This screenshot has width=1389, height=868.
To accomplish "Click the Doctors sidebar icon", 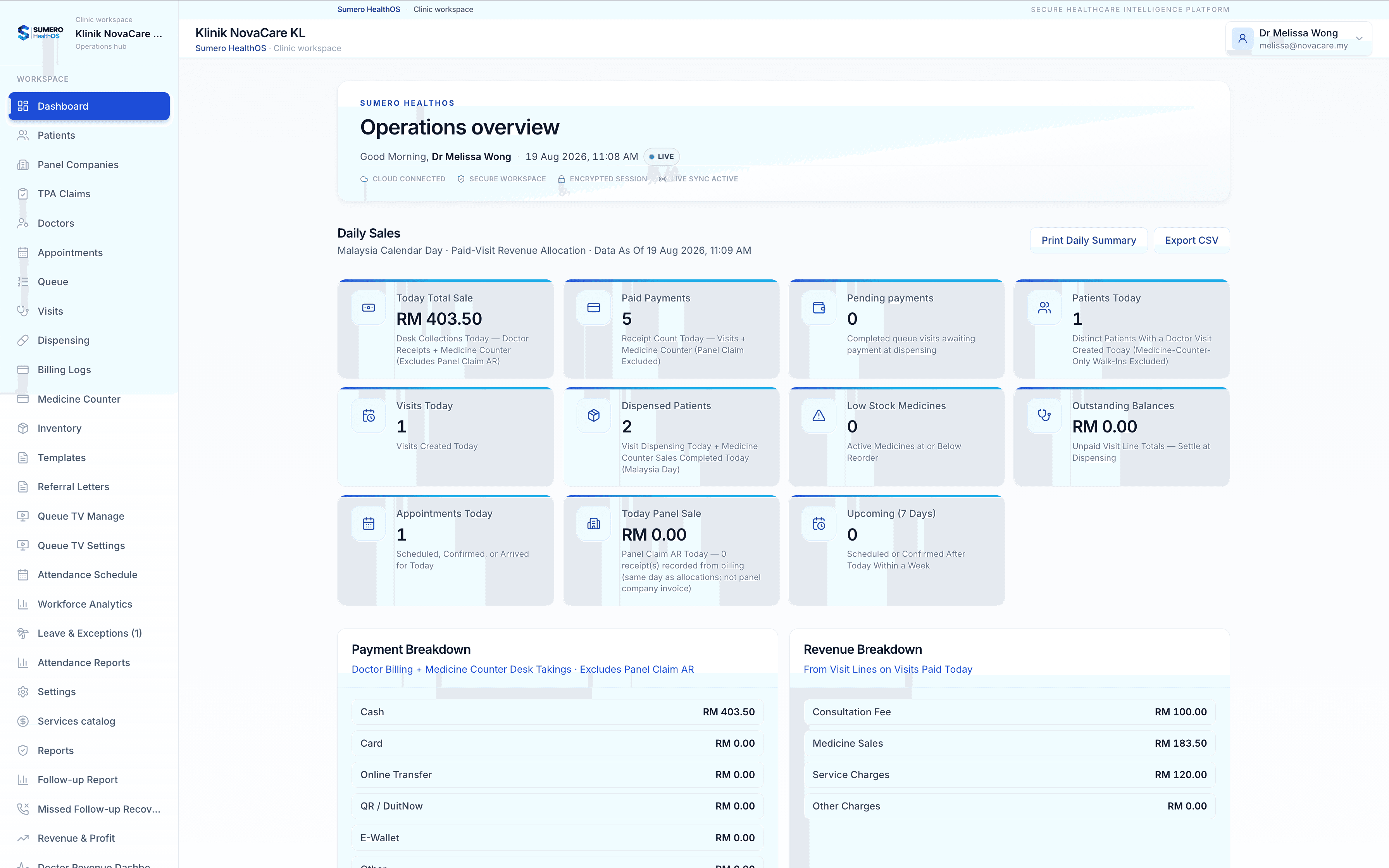I will tap(23, 223).
